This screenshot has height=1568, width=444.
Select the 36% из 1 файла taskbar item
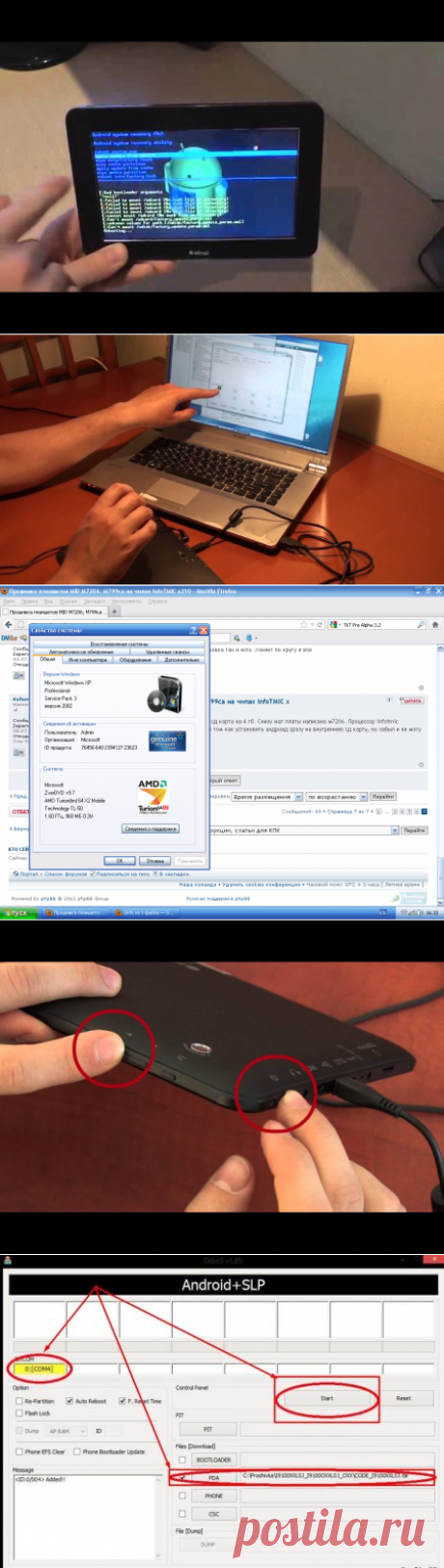[144, 912]
